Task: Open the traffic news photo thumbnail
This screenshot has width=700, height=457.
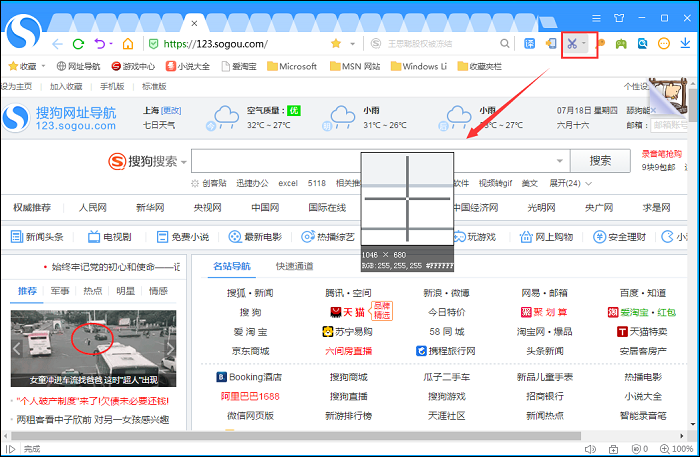Action: (93, 349)
